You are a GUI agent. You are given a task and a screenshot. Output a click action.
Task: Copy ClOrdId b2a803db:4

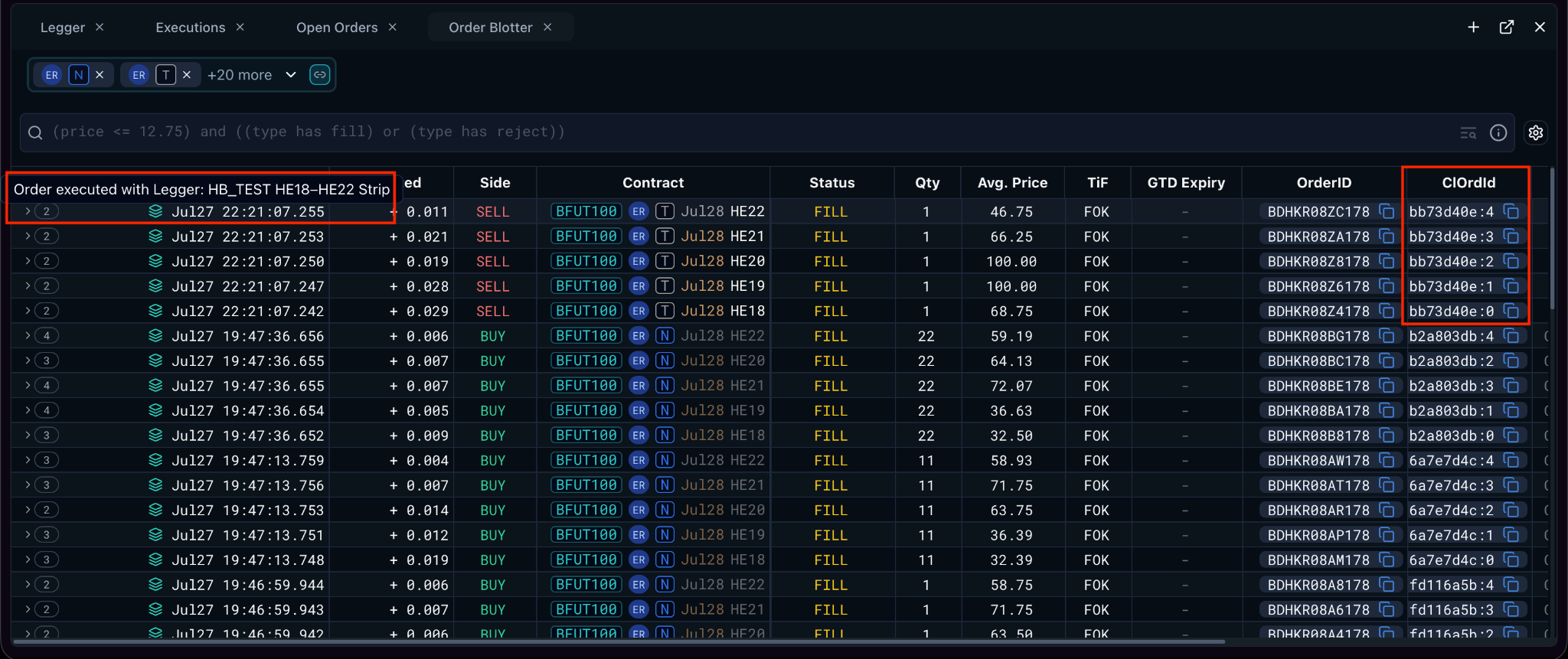pyautogui.click(x=1511, y=336)
